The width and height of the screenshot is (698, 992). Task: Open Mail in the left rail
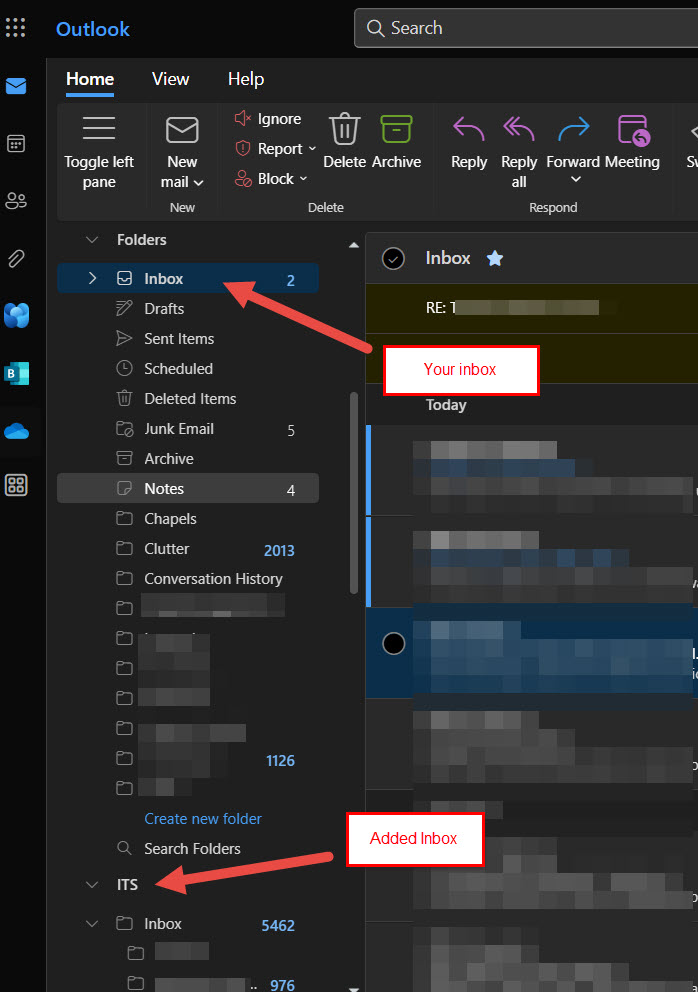coord(16,86)
